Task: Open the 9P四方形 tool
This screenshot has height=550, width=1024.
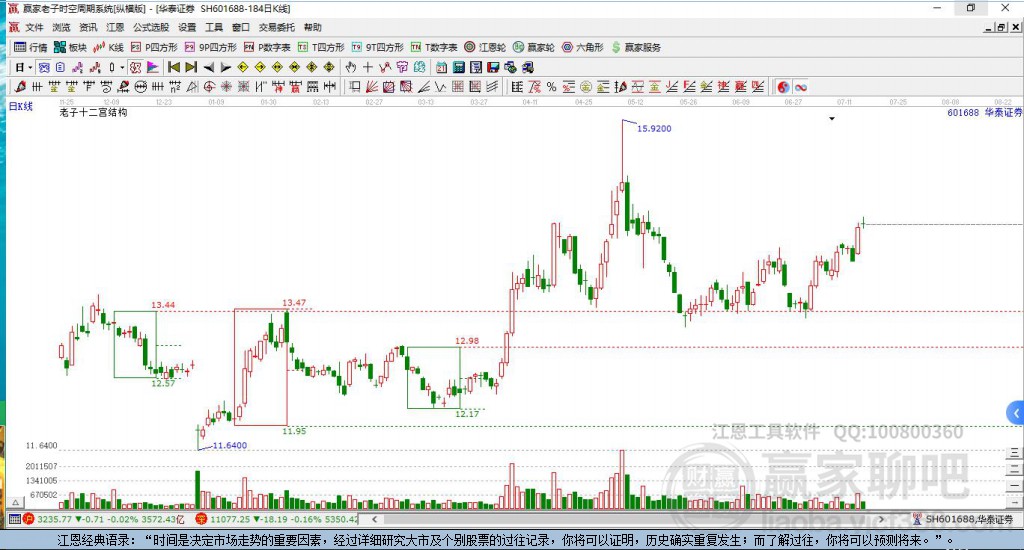Action: click(x=211, y=47)
